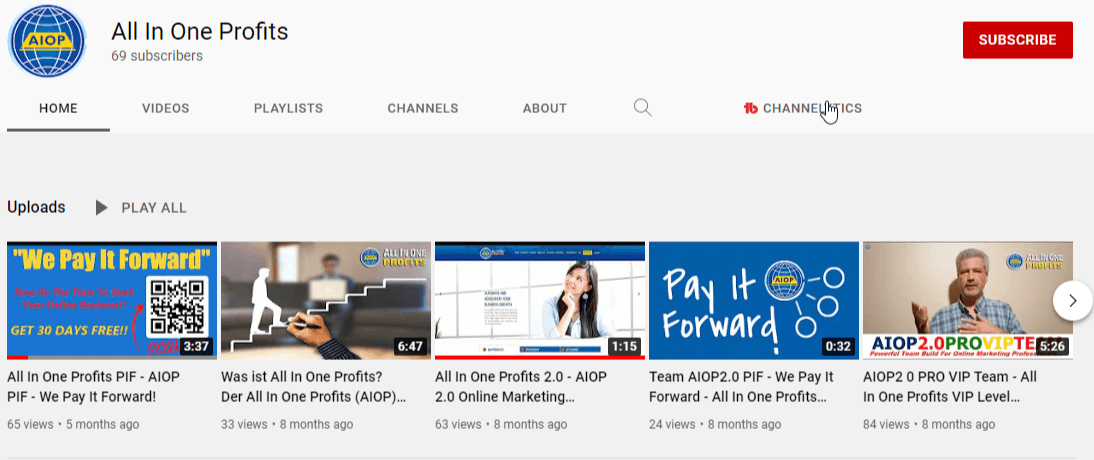1094x460 pixels.
Task: Open title Team AIOP2.0 PIF video
Action: tap(741, 387)
